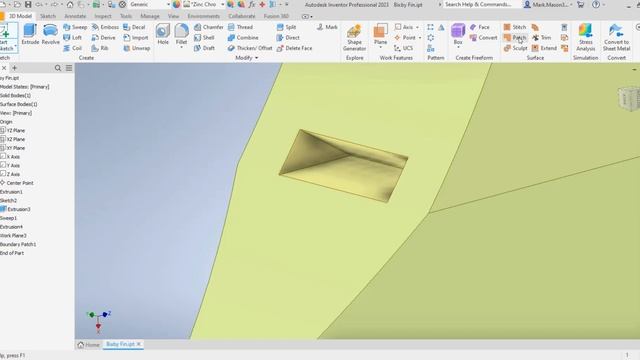Click freeform Convert tool

(483, 38)
